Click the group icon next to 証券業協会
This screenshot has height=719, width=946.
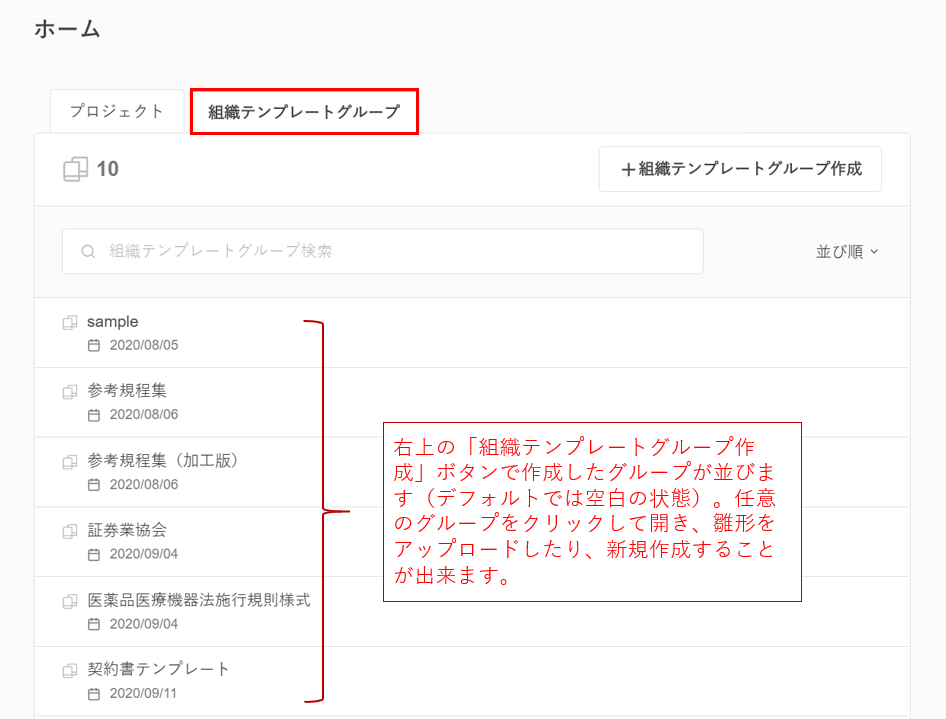click(70, 531)
